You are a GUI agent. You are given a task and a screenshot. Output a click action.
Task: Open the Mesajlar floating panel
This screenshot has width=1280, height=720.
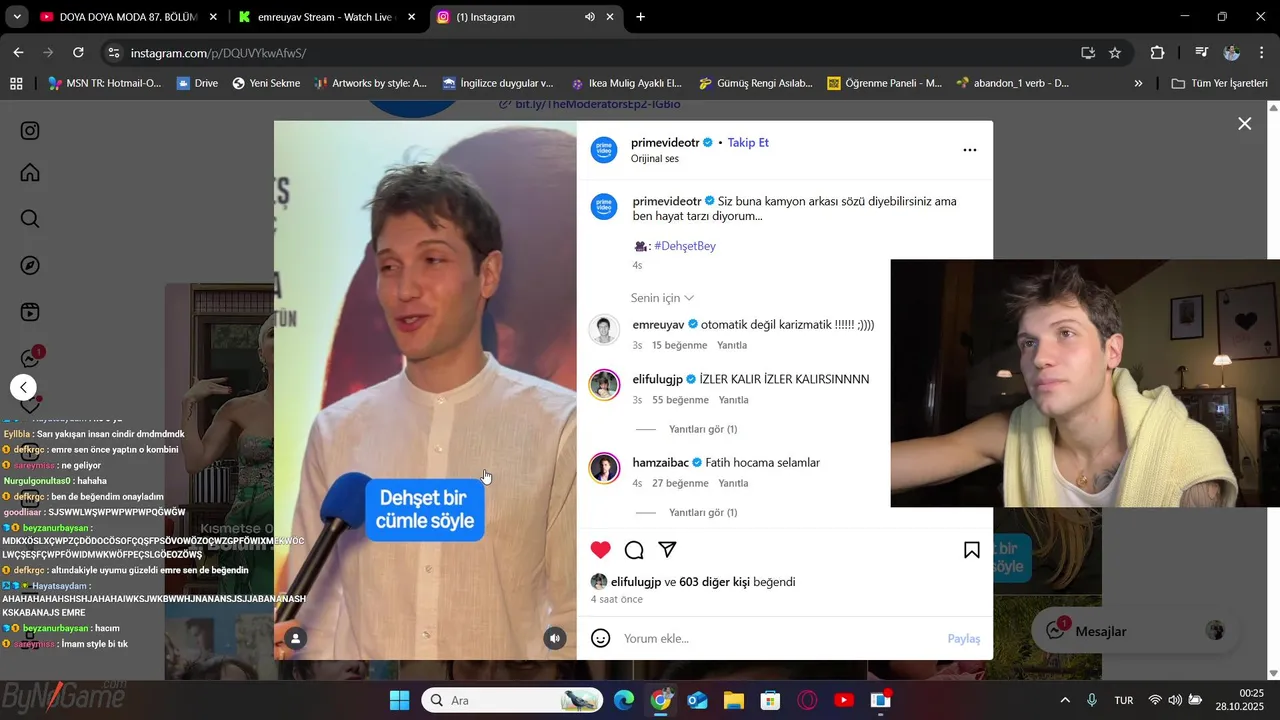(1135, 631)
